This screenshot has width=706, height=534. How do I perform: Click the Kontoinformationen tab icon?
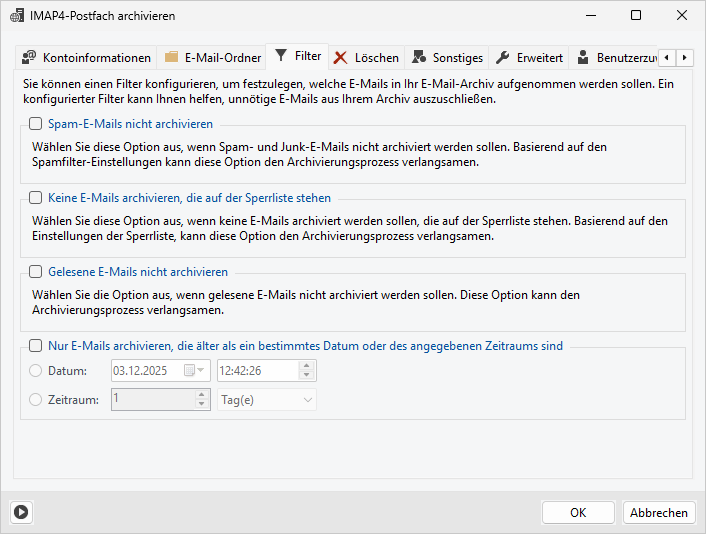29,57
